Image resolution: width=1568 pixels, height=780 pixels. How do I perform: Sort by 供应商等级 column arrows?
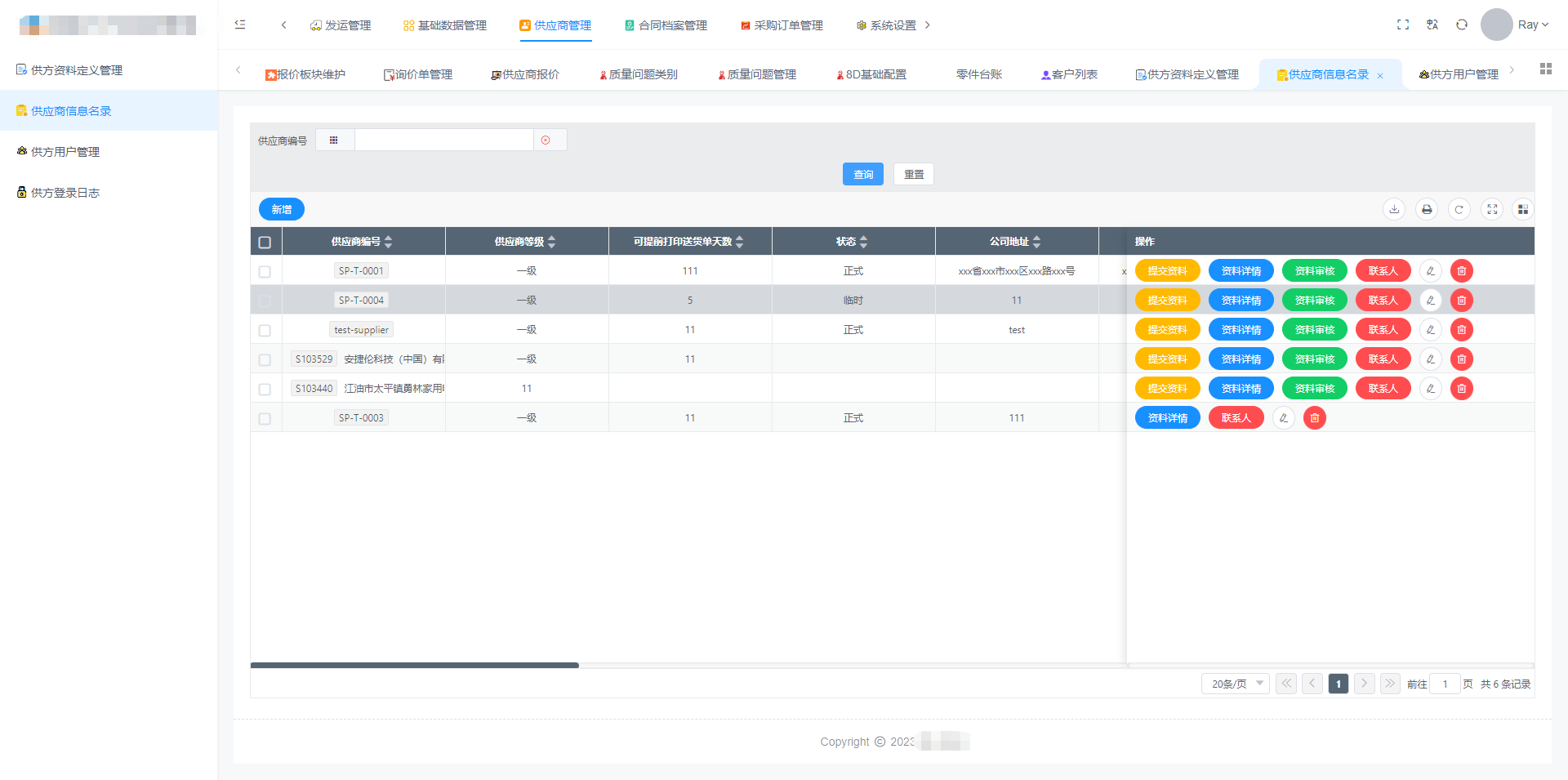pyautogui.click(x=552, y=242)
